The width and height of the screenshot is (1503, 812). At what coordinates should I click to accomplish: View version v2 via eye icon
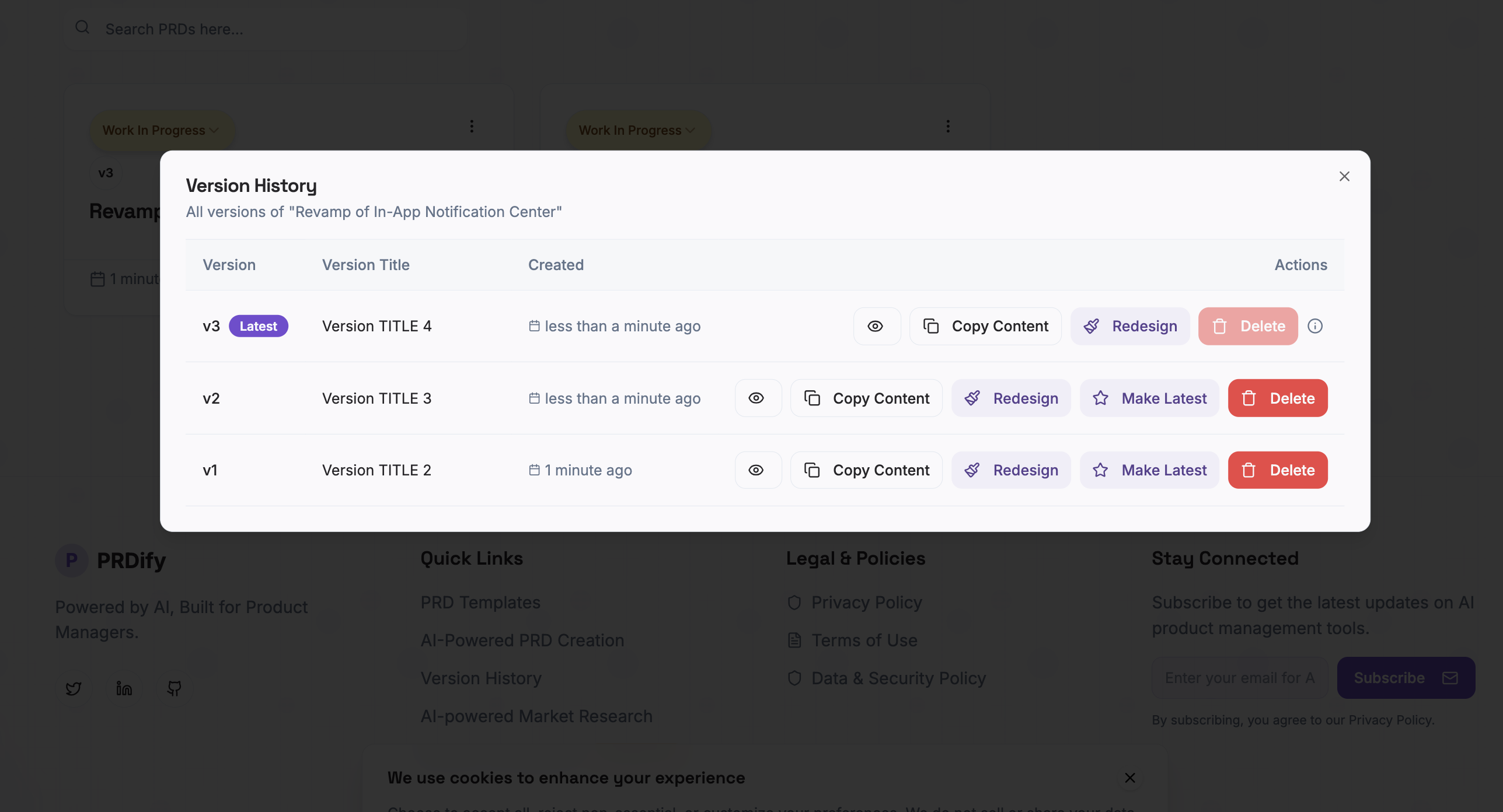point(758,398)
